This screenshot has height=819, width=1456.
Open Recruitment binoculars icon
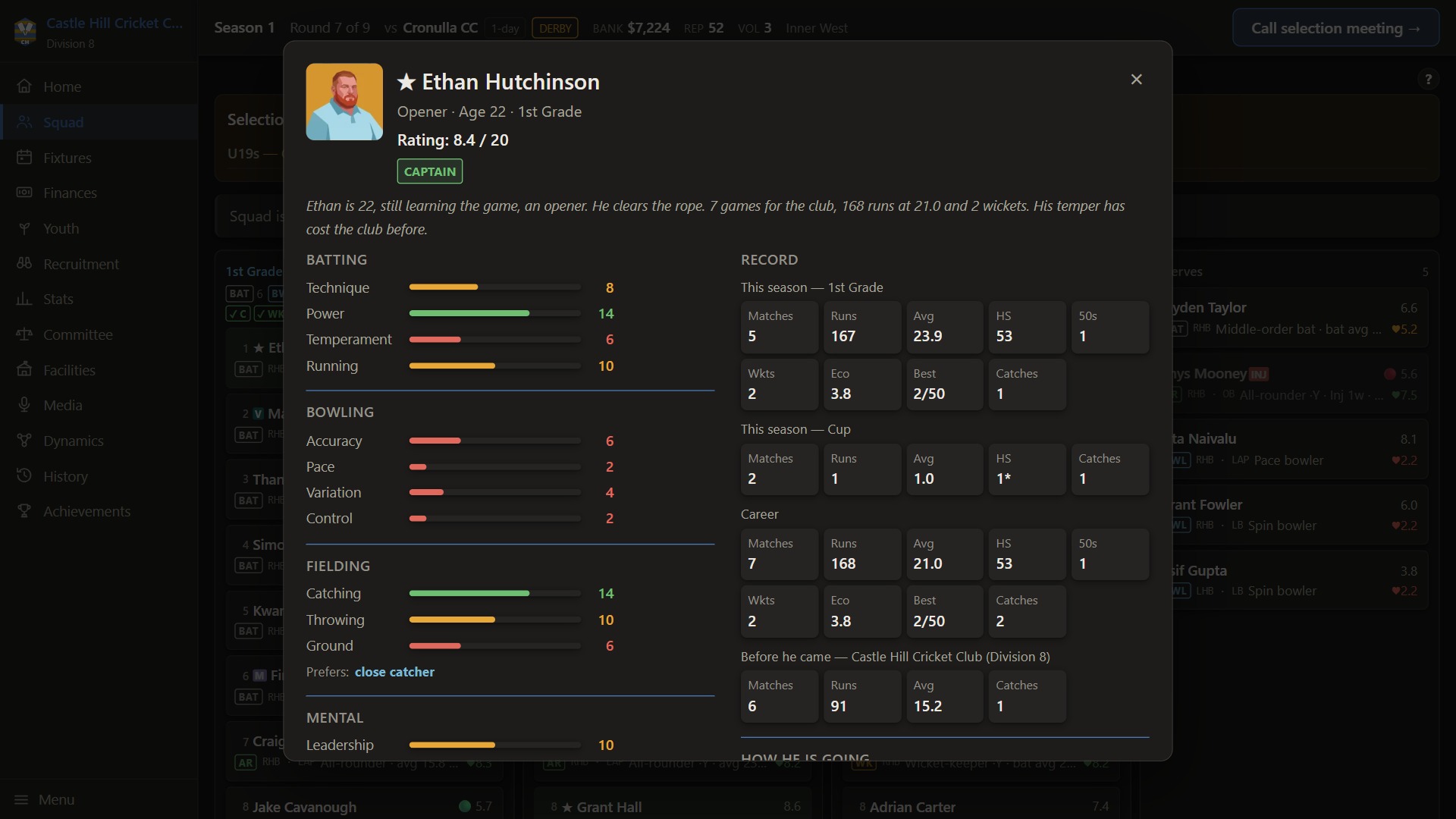pos(24,264)
